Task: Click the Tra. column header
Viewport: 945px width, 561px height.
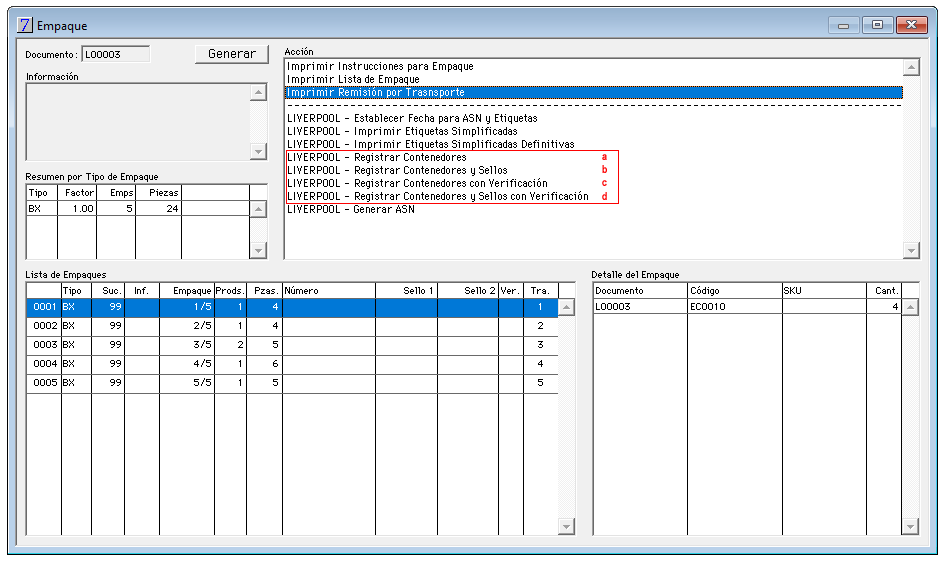Action: [x=541, y=290]
